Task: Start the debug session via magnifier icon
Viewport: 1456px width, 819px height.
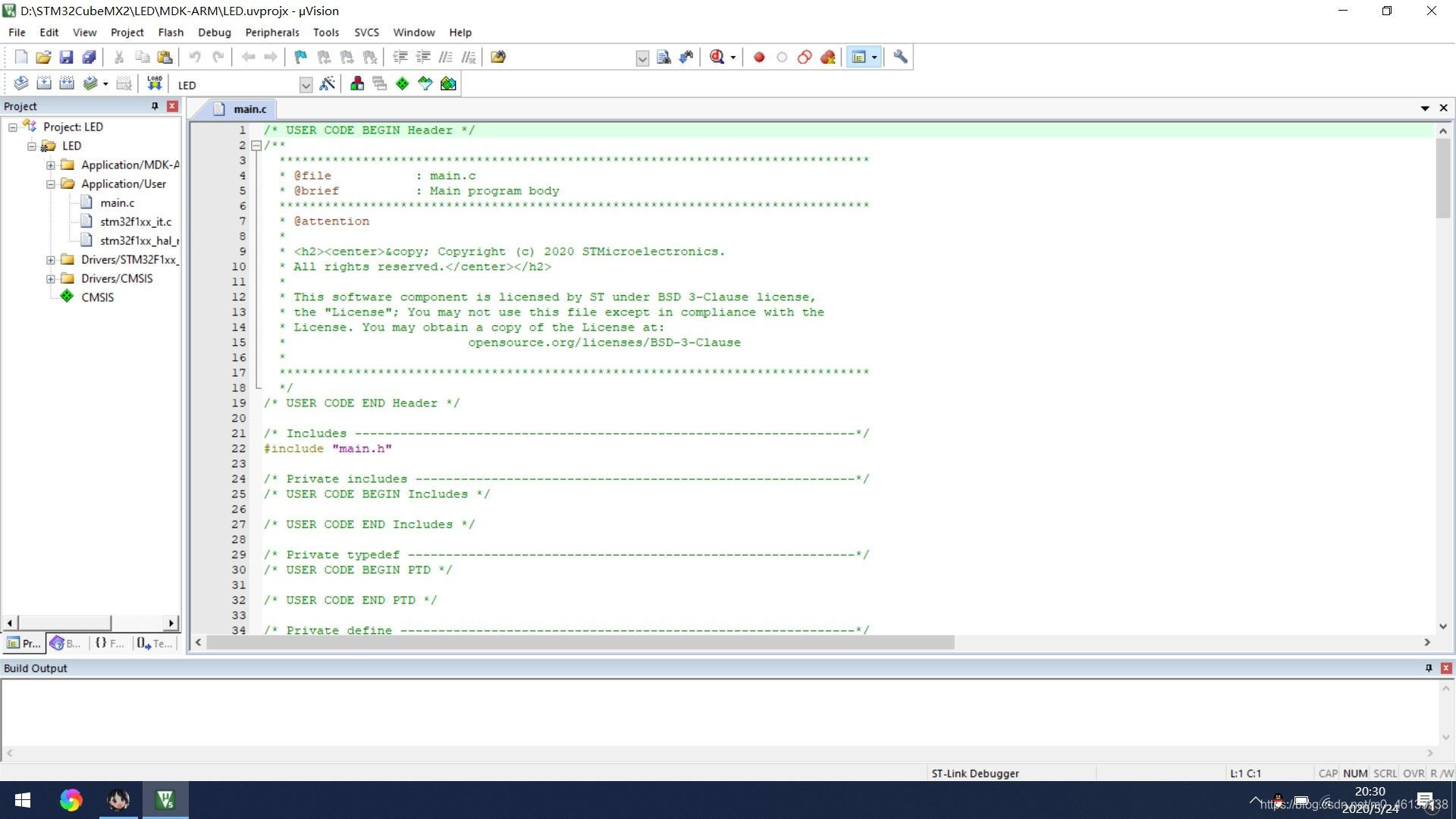Action: 717,57
